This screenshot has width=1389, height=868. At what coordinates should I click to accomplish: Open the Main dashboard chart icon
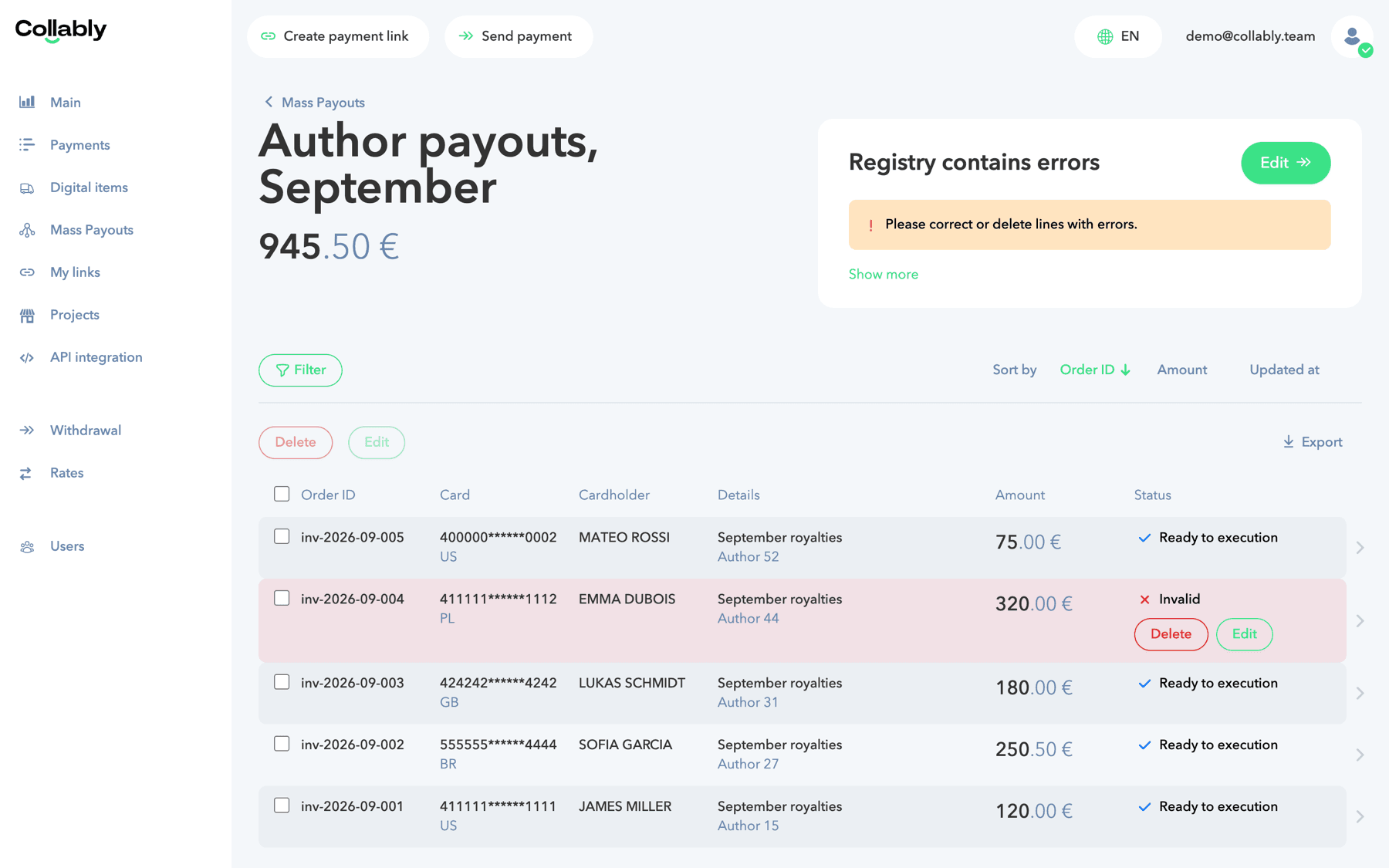point(27,102)
